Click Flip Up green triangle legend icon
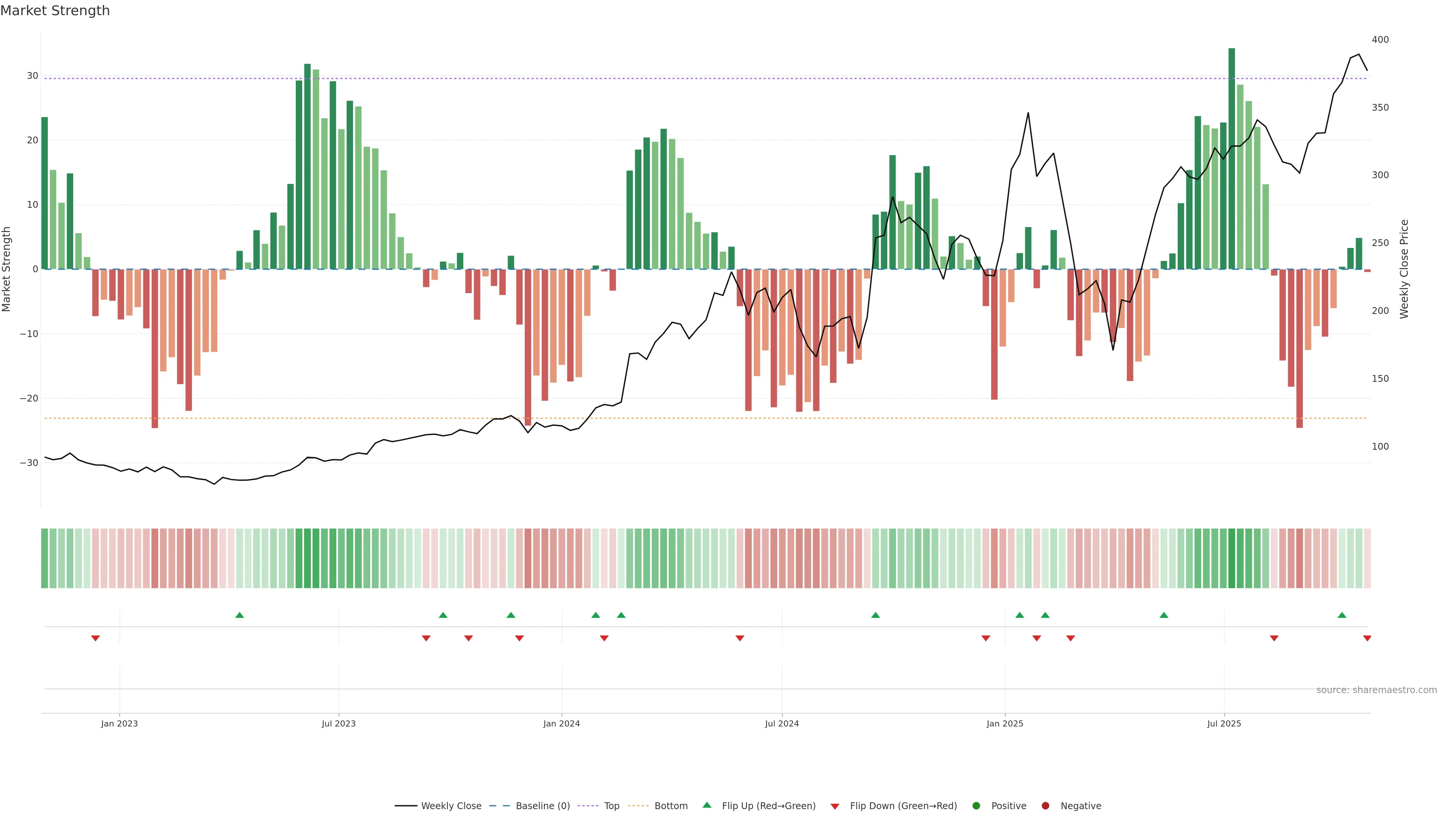Viewport: 1456px width, 819px height. [x=706, y=805]
